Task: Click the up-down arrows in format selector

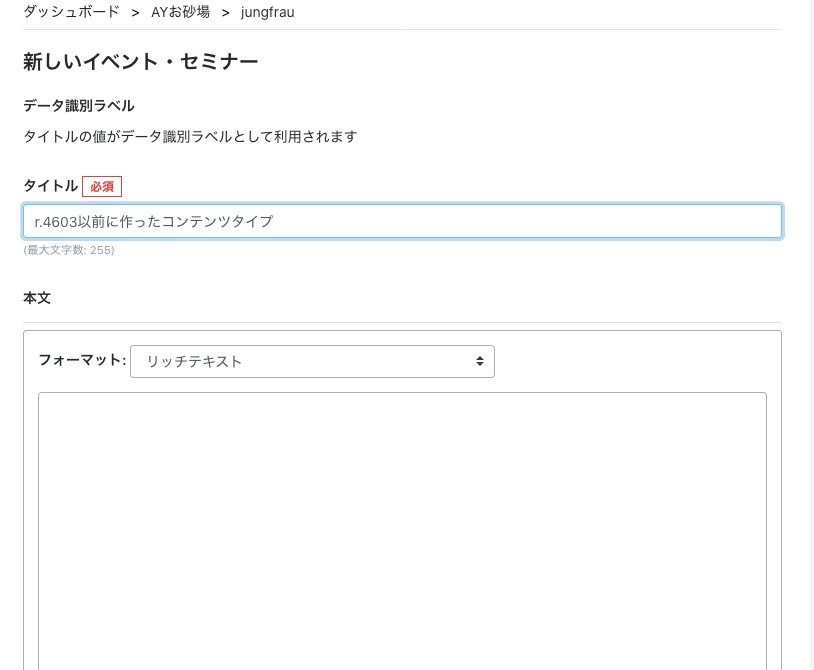Action: coord(480,361)
